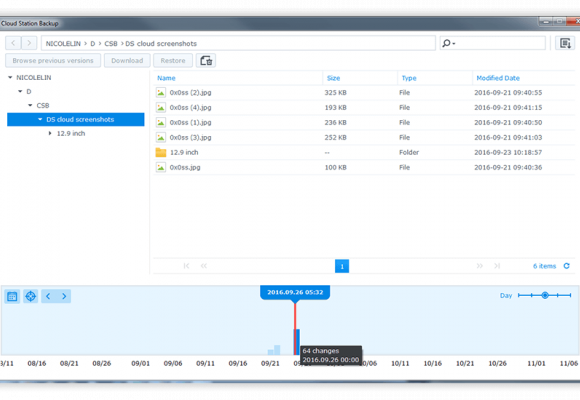Open the task list icon at top right
Viewport: 580px width, 400px height.
coord(565,43)
